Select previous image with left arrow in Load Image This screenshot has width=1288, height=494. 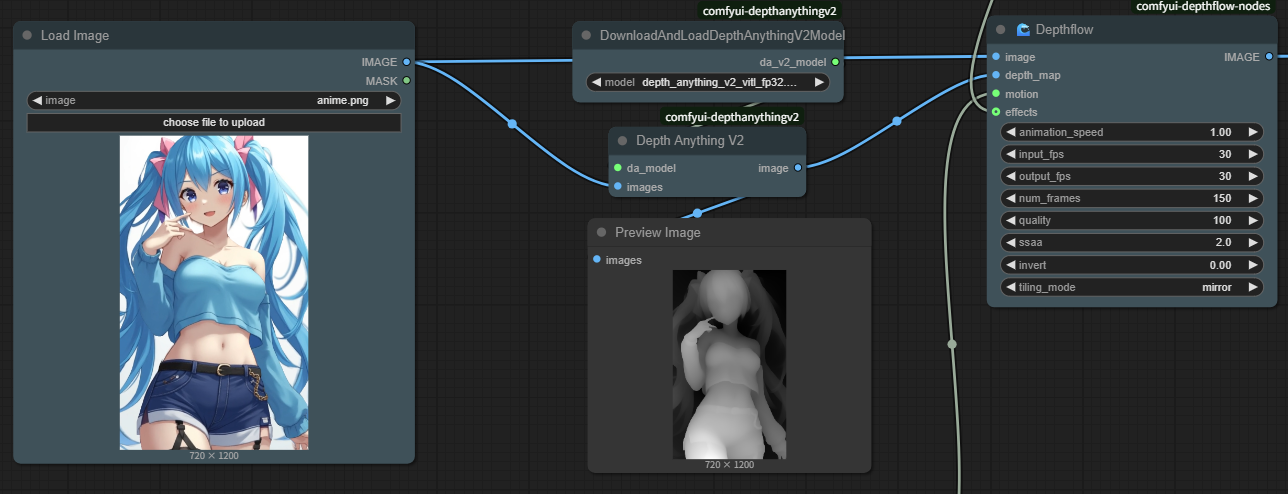[38, 100]
